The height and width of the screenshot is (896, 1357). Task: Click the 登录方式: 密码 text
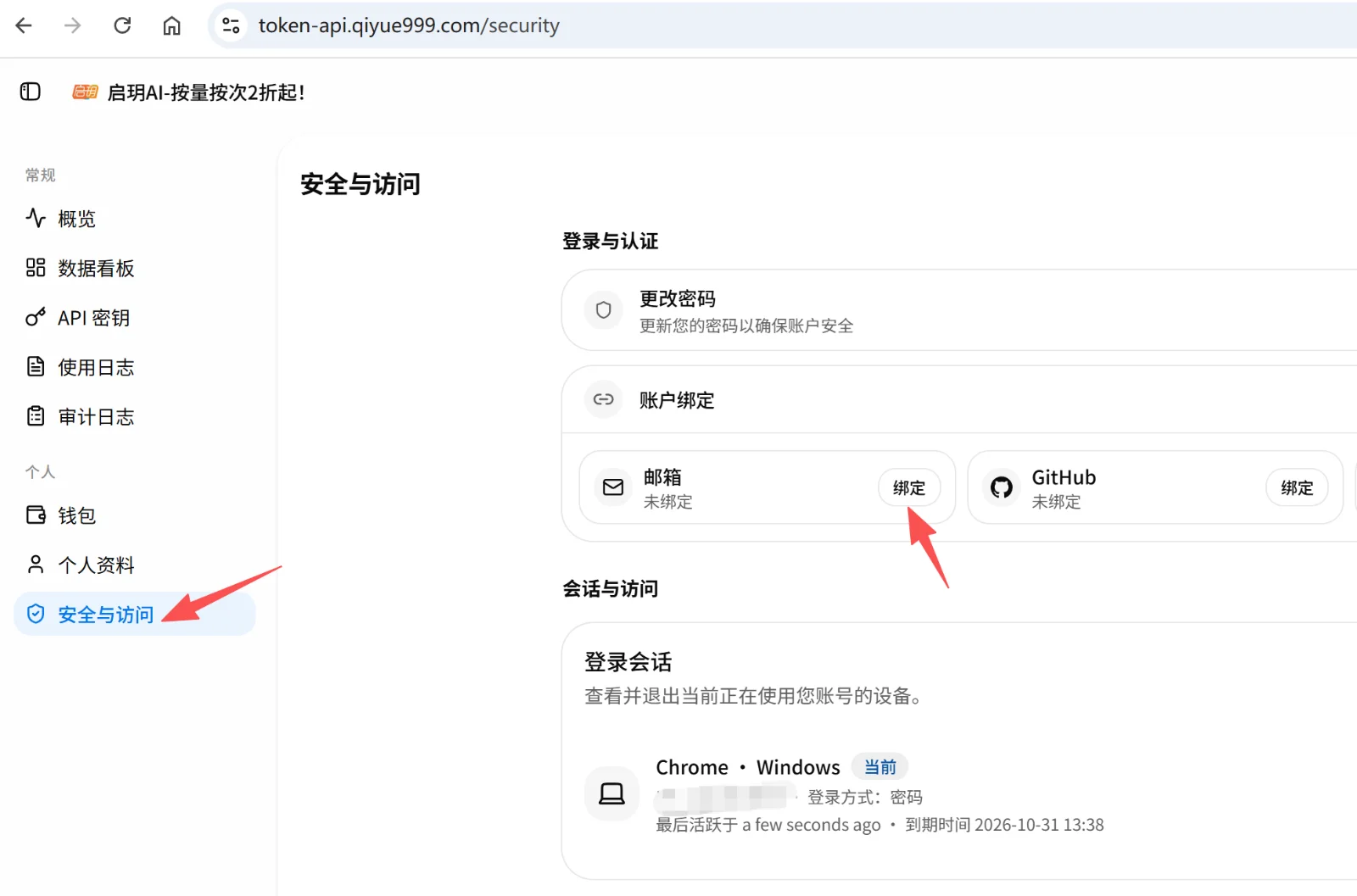click(864, 797)
